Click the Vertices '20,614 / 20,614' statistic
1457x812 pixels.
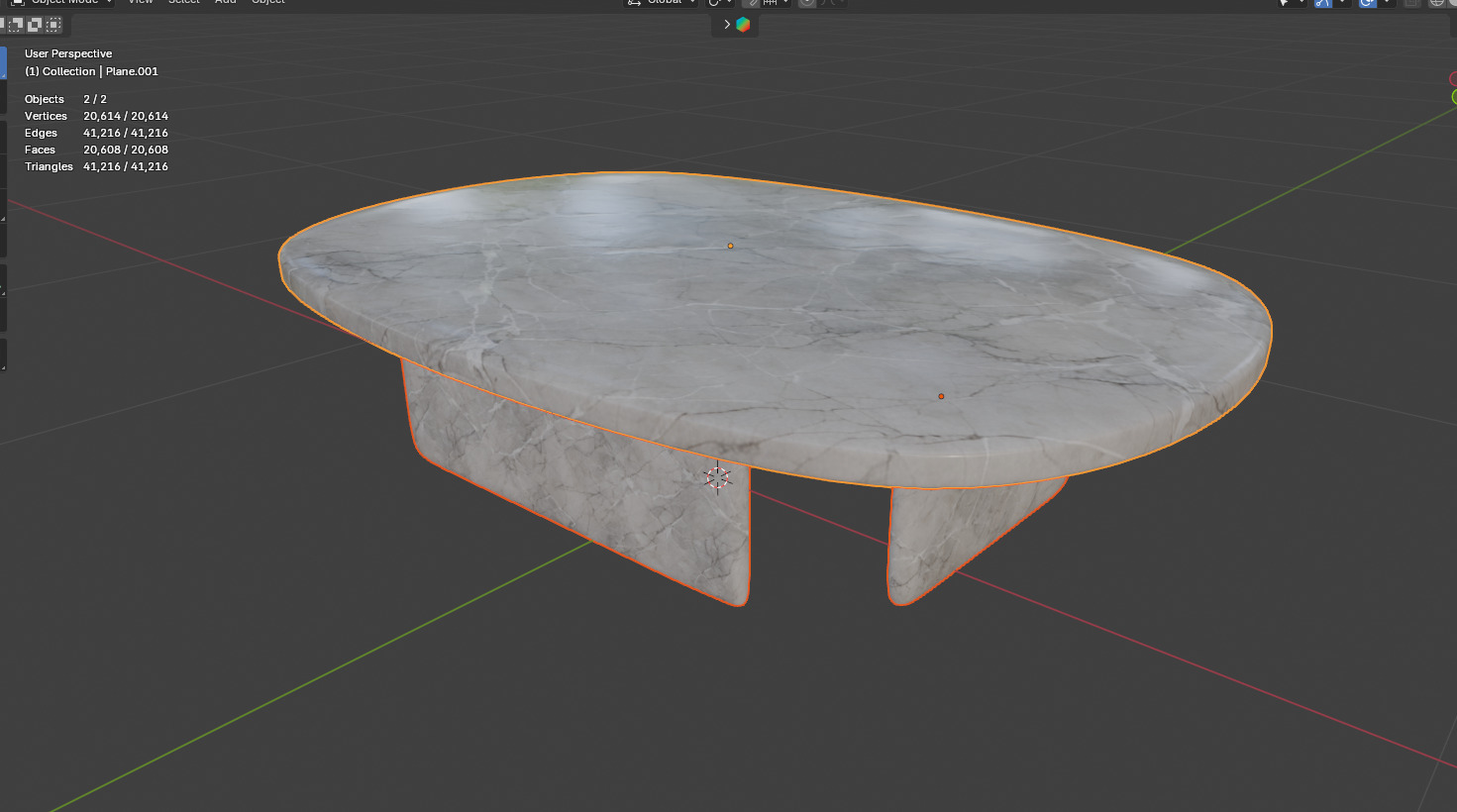click(x=126, y=116)
